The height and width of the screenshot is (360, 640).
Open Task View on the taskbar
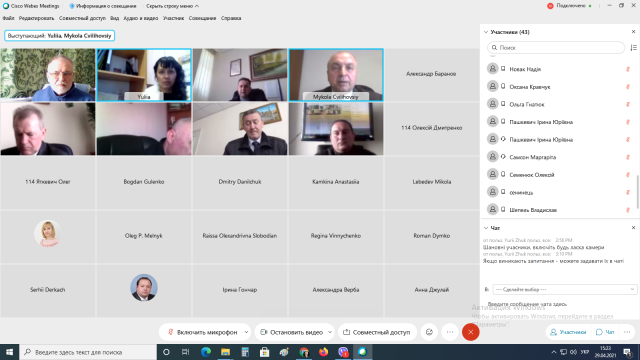click(x=185, y=352)
